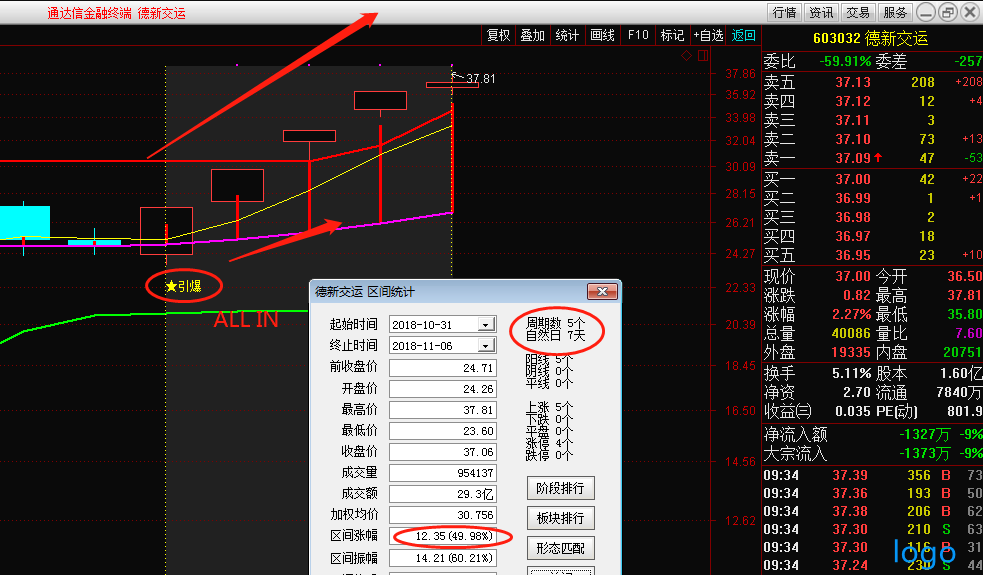Click the diamond icon above the price axis
Image resolution: width=983 pixels, height=575 pixels.
[686, 56]
